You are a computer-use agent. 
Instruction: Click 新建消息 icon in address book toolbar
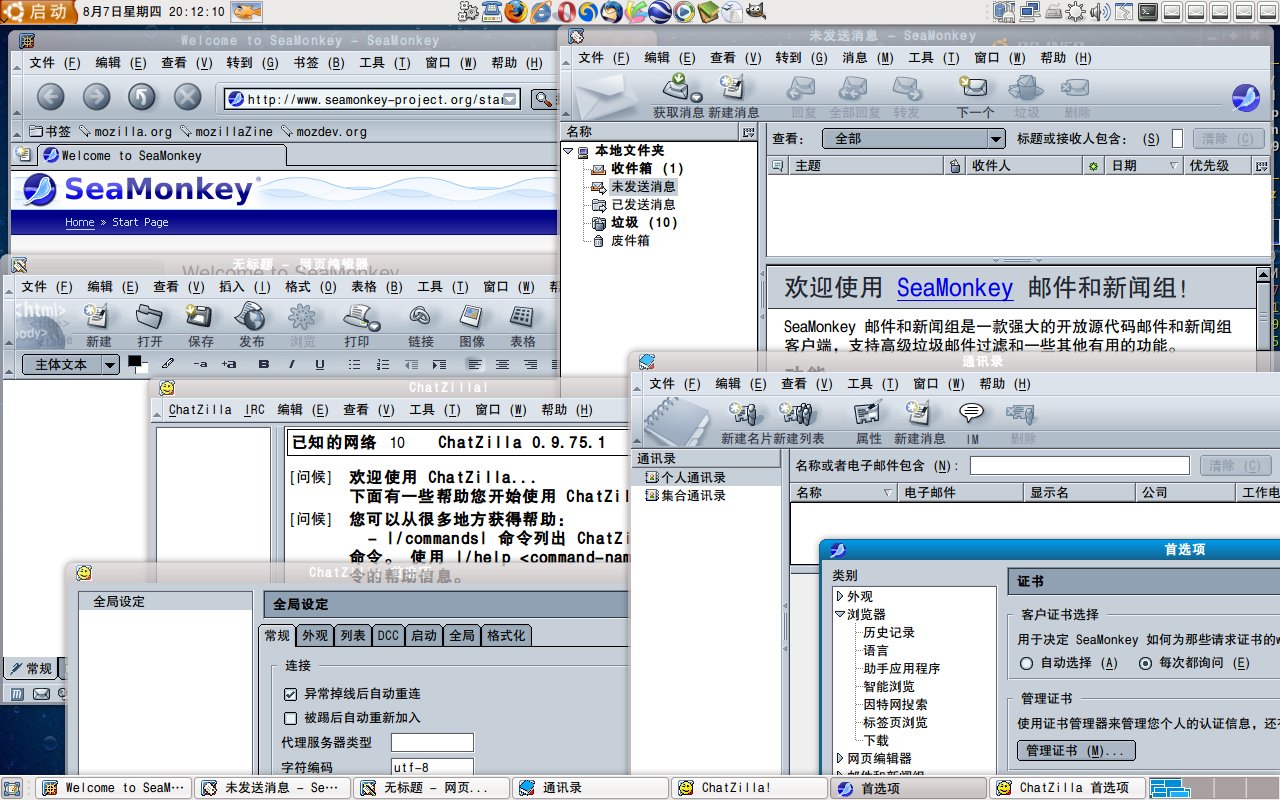click(x=919, y=413)
